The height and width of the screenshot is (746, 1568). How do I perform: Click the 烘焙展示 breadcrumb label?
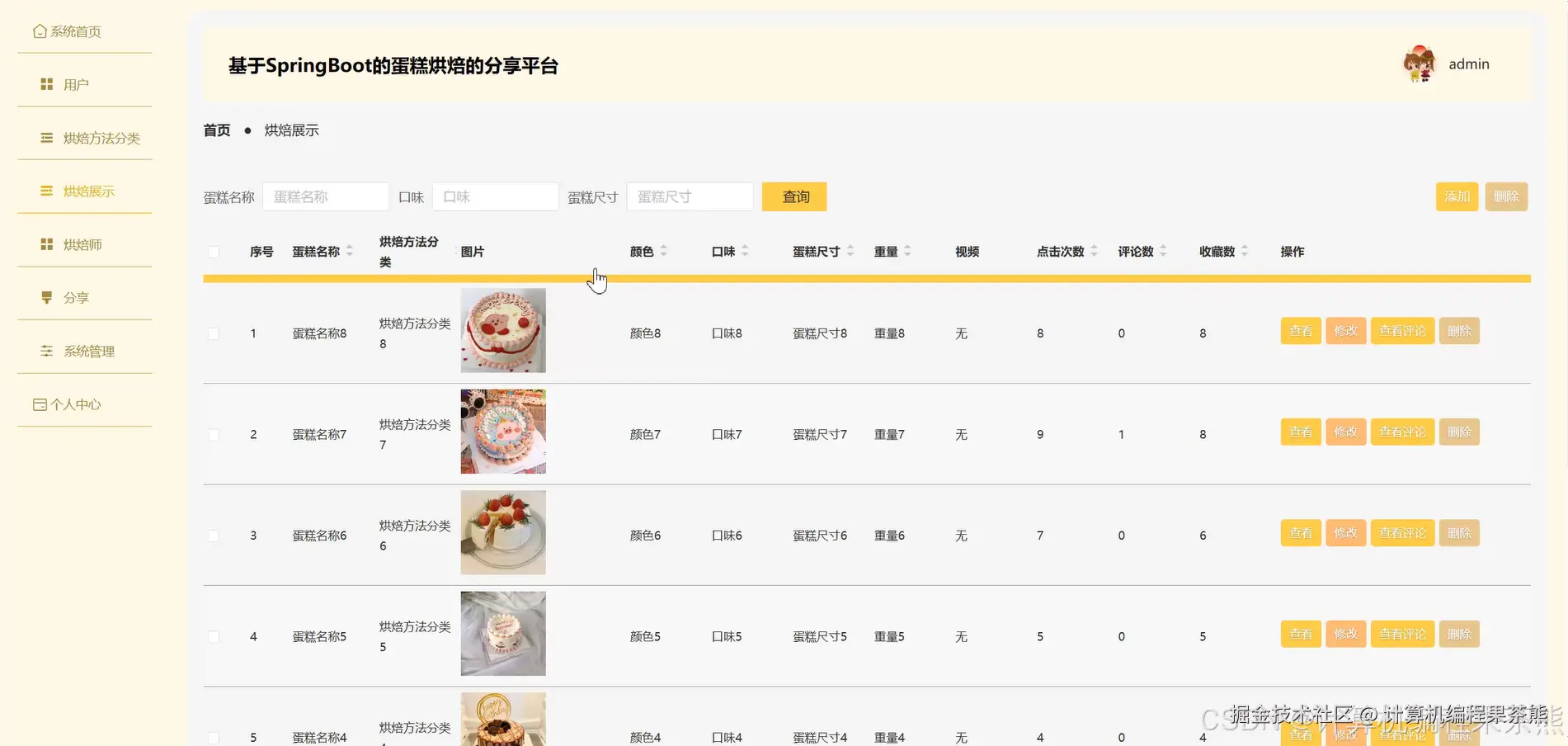291,130
